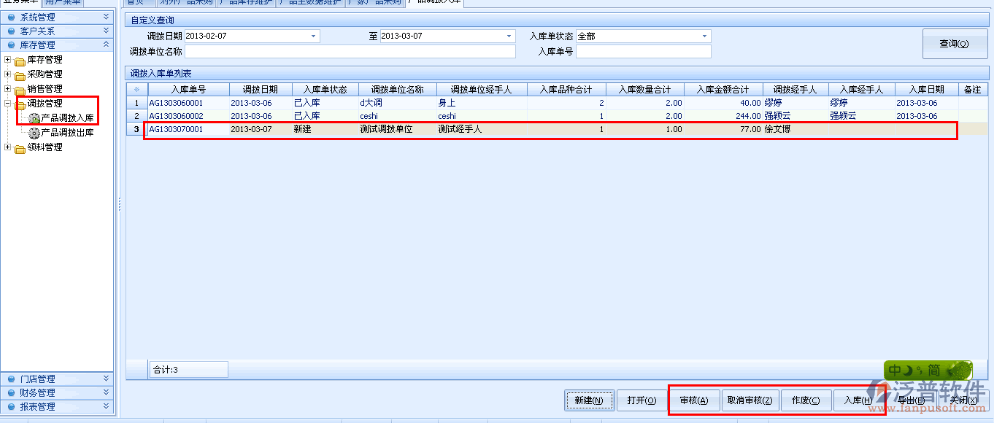Click the 审核(A) button

(x=694, y=401)
